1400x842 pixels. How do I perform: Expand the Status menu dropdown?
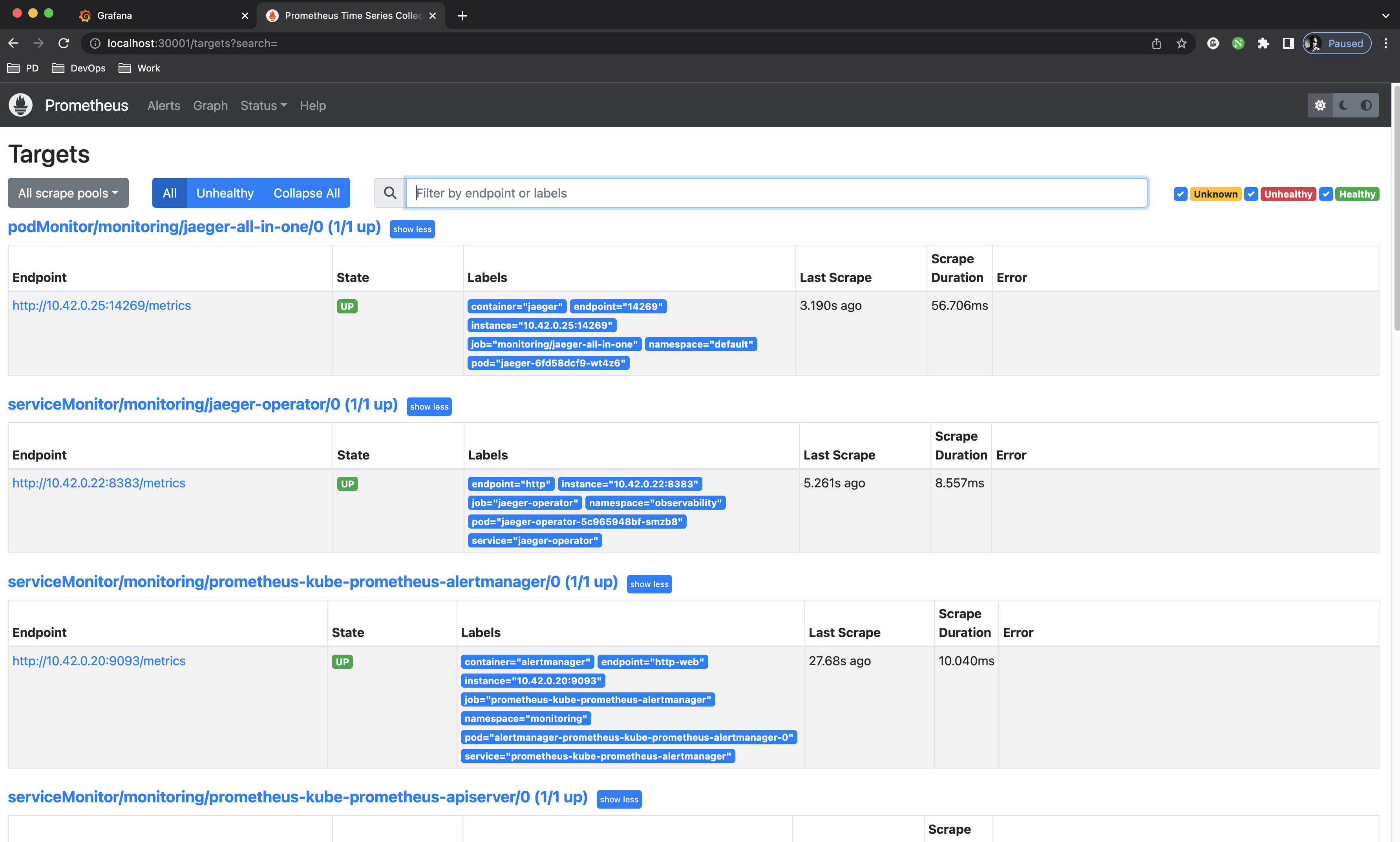263,106
